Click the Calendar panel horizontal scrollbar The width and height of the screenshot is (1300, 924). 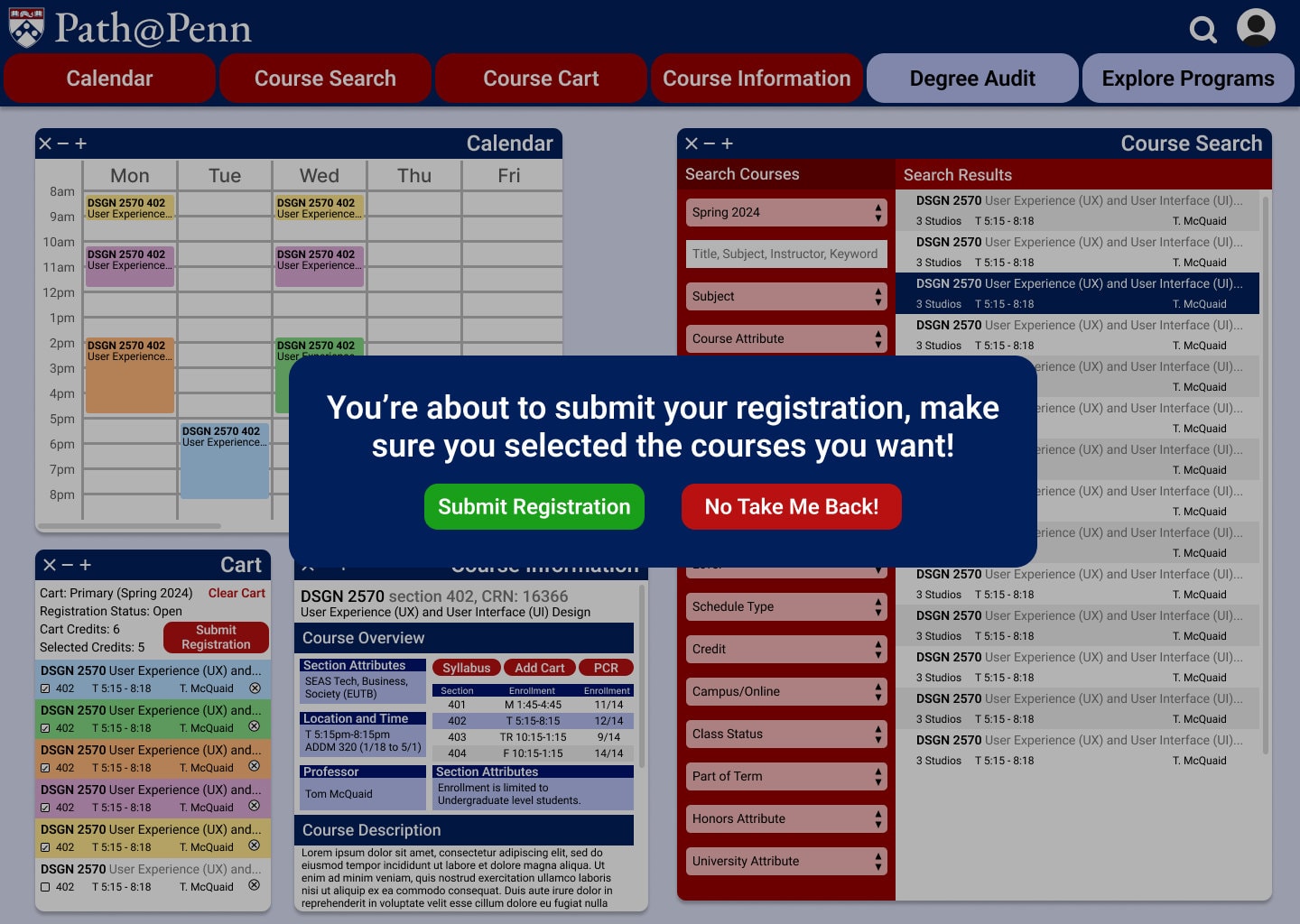tap(129, 525)
